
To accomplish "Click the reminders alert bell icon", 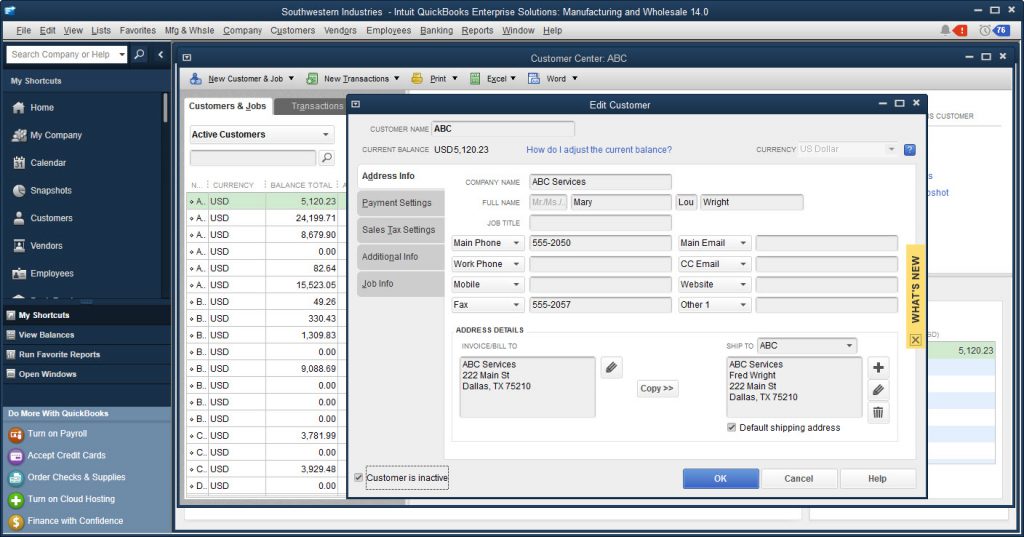I will click(945, 30).
